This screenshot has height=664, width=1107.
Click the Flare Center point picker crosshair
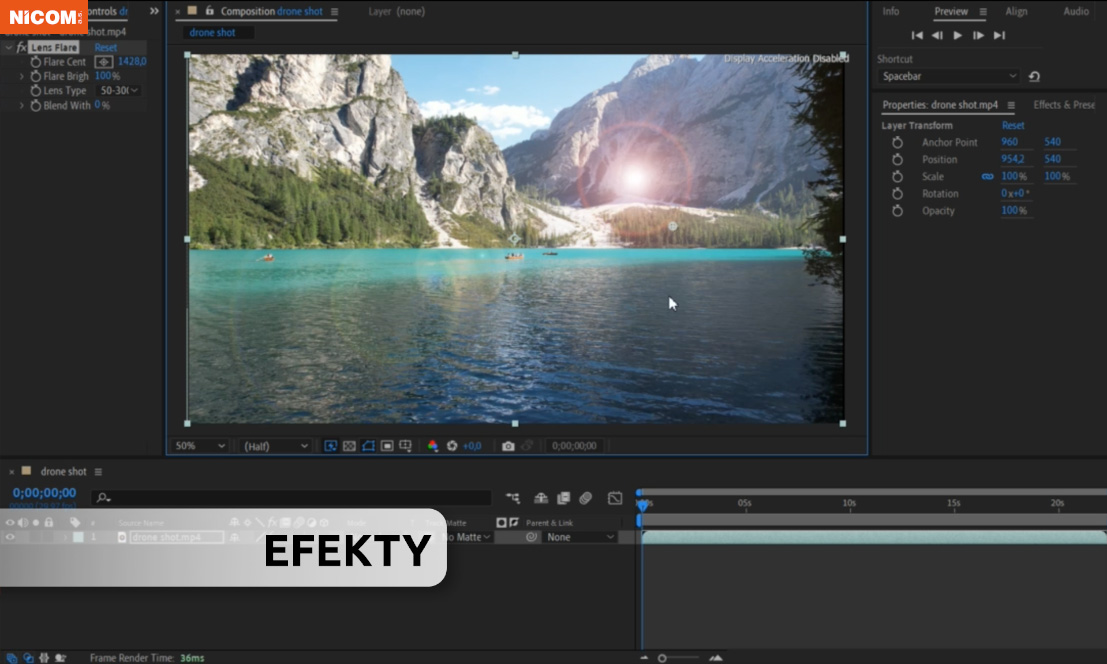click(104, 62)
